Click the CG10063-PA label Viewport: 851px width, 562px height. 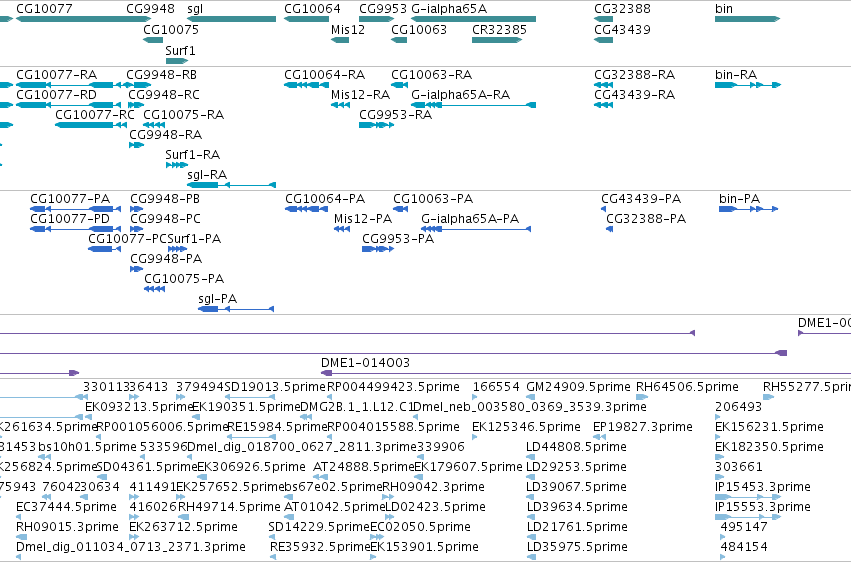click(433, 199)
